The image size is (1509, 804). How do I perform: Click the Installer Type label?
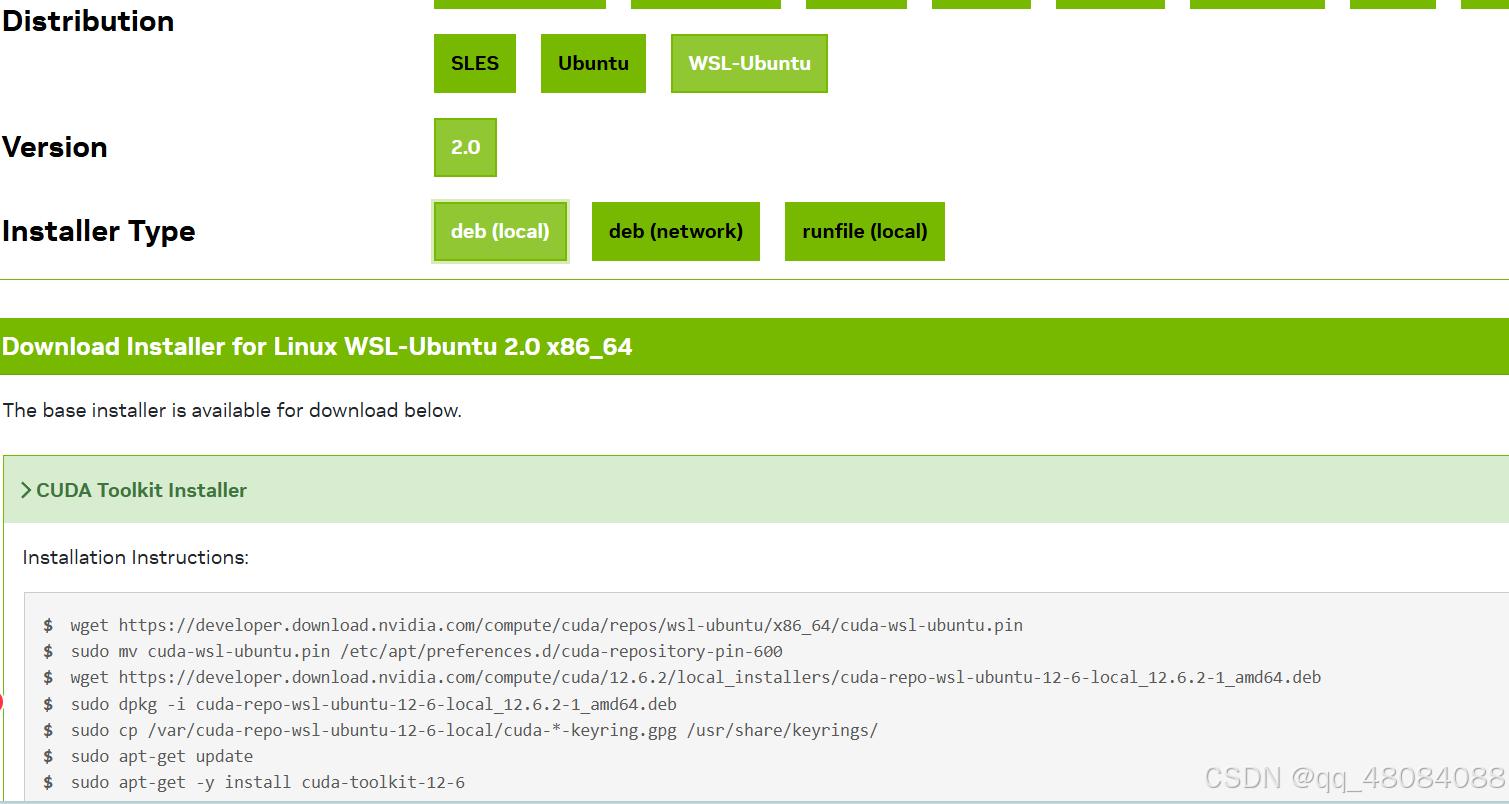click(x=99, y=231)
